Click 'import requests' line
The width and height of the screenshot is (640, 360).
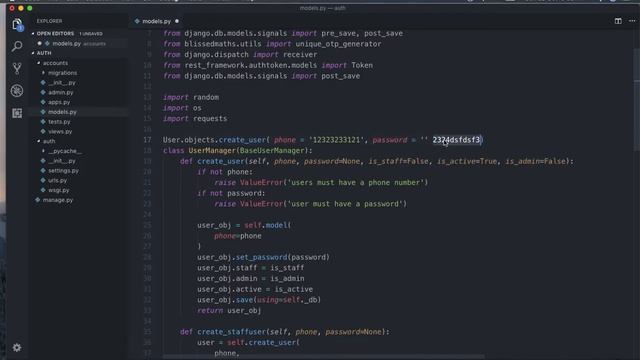195,119
